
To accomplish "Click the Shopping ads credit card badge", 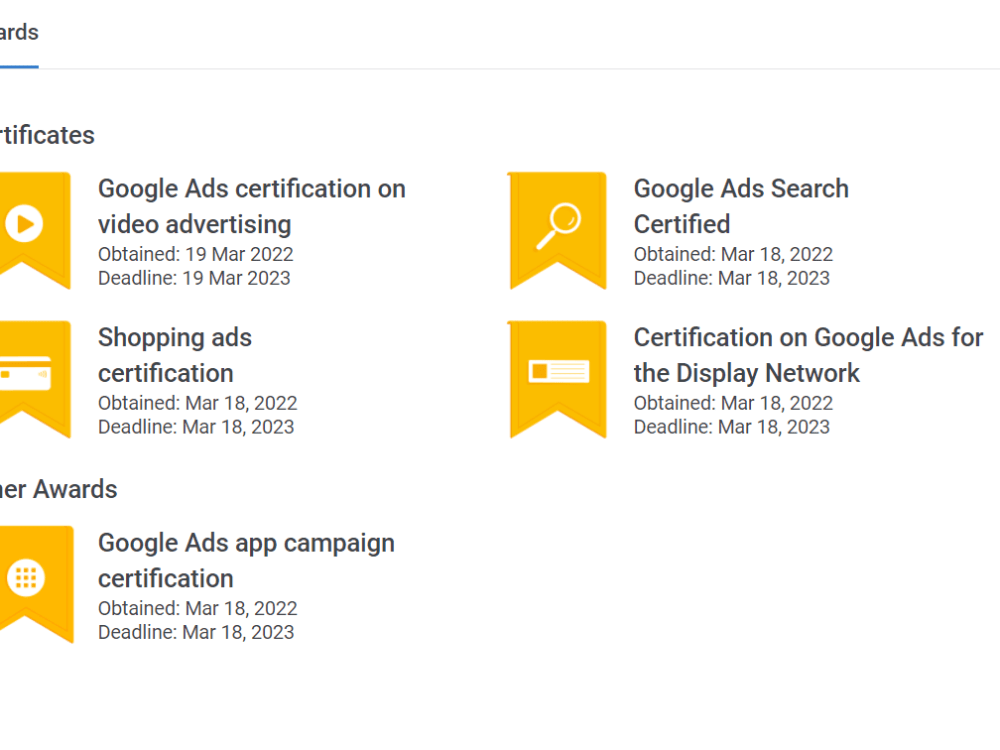I will point(34,379).
